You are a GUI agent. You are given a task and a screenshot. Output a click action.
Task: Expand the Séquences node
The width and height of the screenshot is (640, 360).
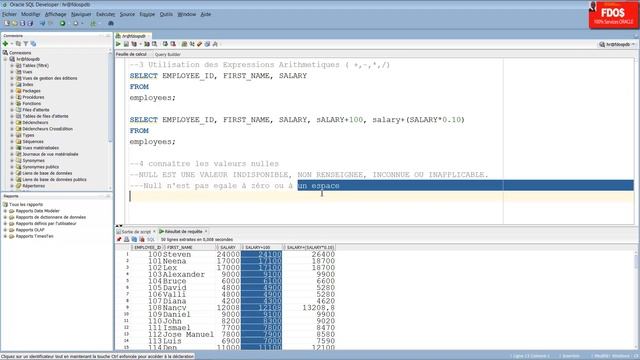(x=12, y=141)
